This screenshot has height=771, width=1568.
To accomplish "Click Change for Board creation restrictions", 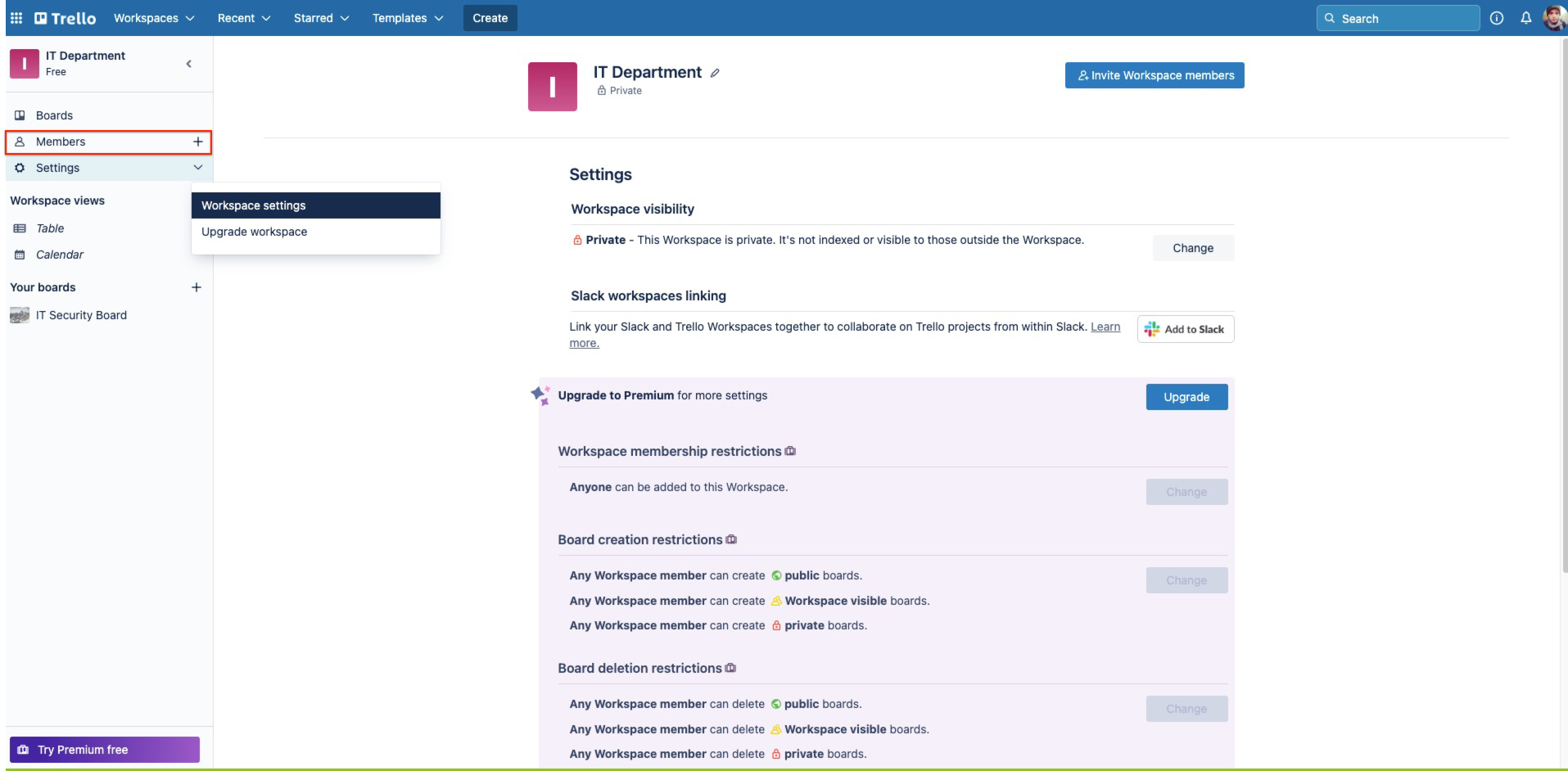I will pos(1186,580).
